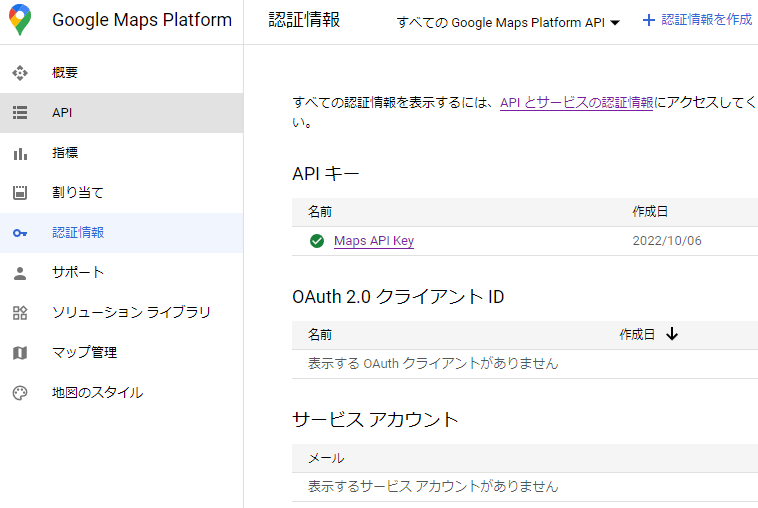Open the Maps API Key link
Viewport: 758px width, 508px height.
pos(374,241)
